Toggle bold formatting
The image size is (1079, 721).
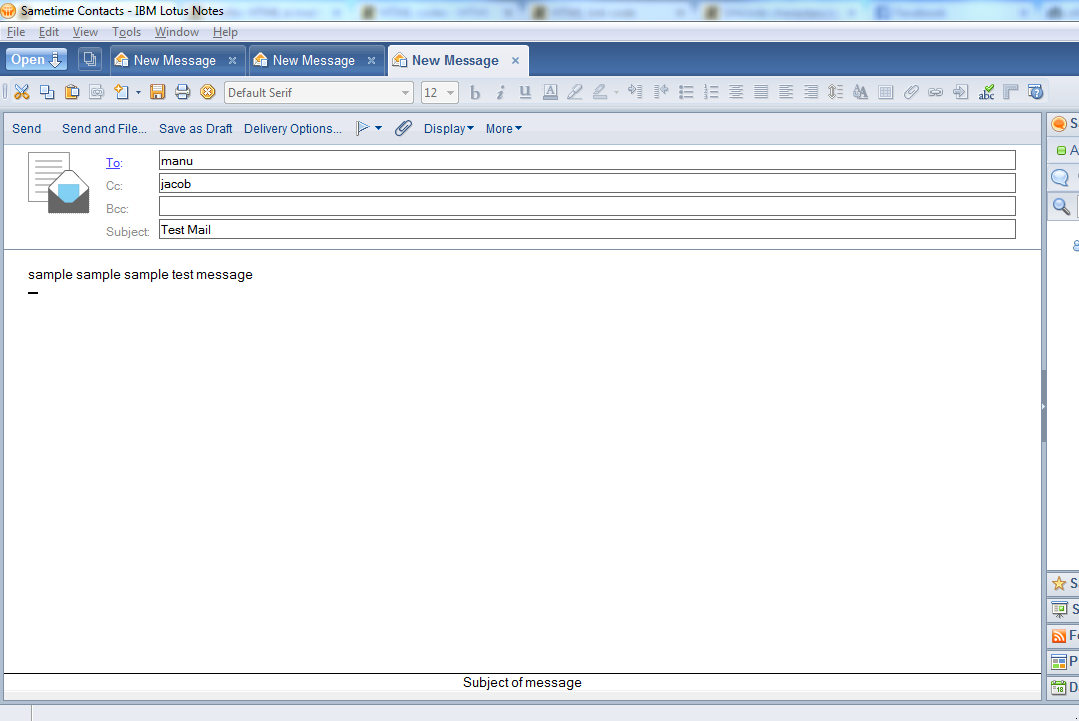pyautogui.click(x=474, y=92)
